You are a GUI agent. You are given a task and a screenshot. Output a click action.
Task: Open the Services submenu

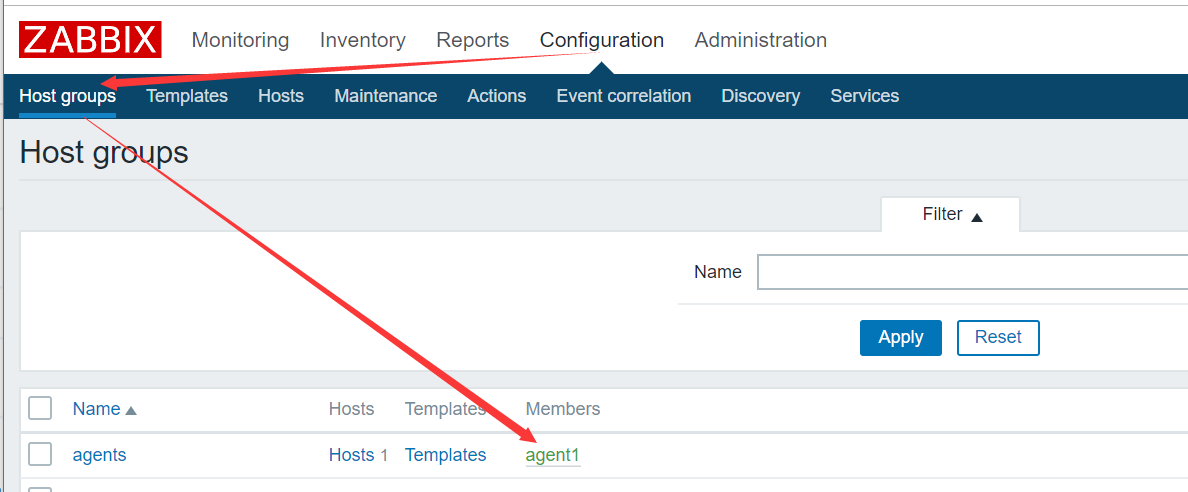pos(864,96)
